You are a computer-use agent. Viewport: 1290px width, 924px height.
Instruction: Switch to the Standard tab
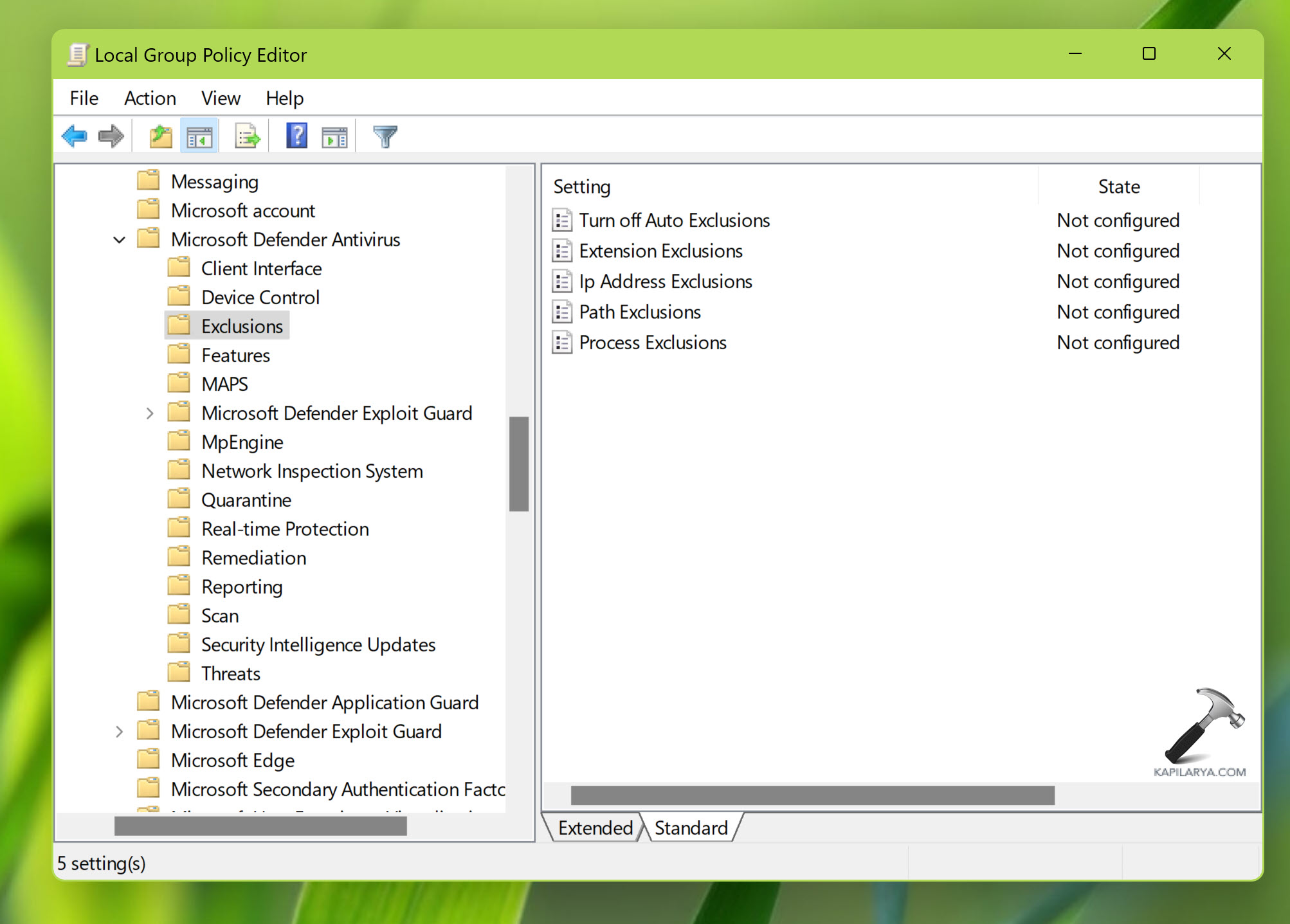pos(691,828)
